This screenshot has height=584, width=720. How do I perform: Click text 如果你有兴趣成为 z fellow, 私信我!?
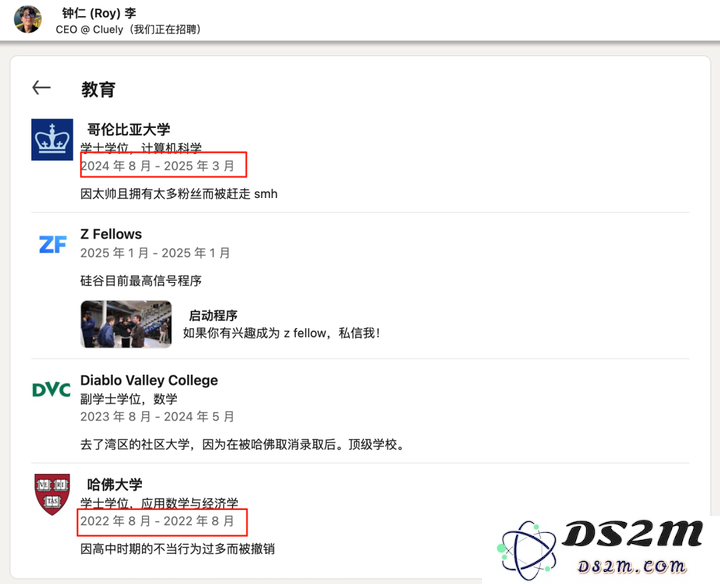[281, 333]
